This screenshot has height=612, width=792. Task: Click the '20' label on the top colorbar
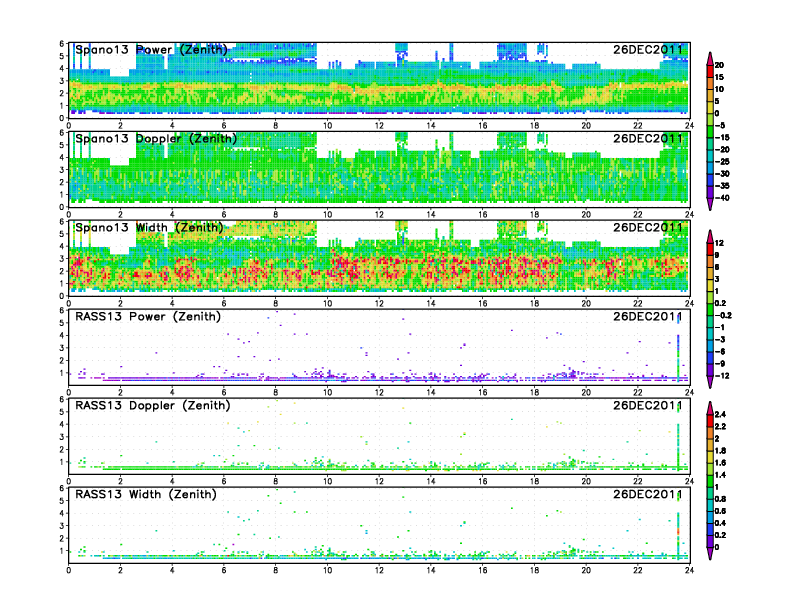(x=719, y=65)
